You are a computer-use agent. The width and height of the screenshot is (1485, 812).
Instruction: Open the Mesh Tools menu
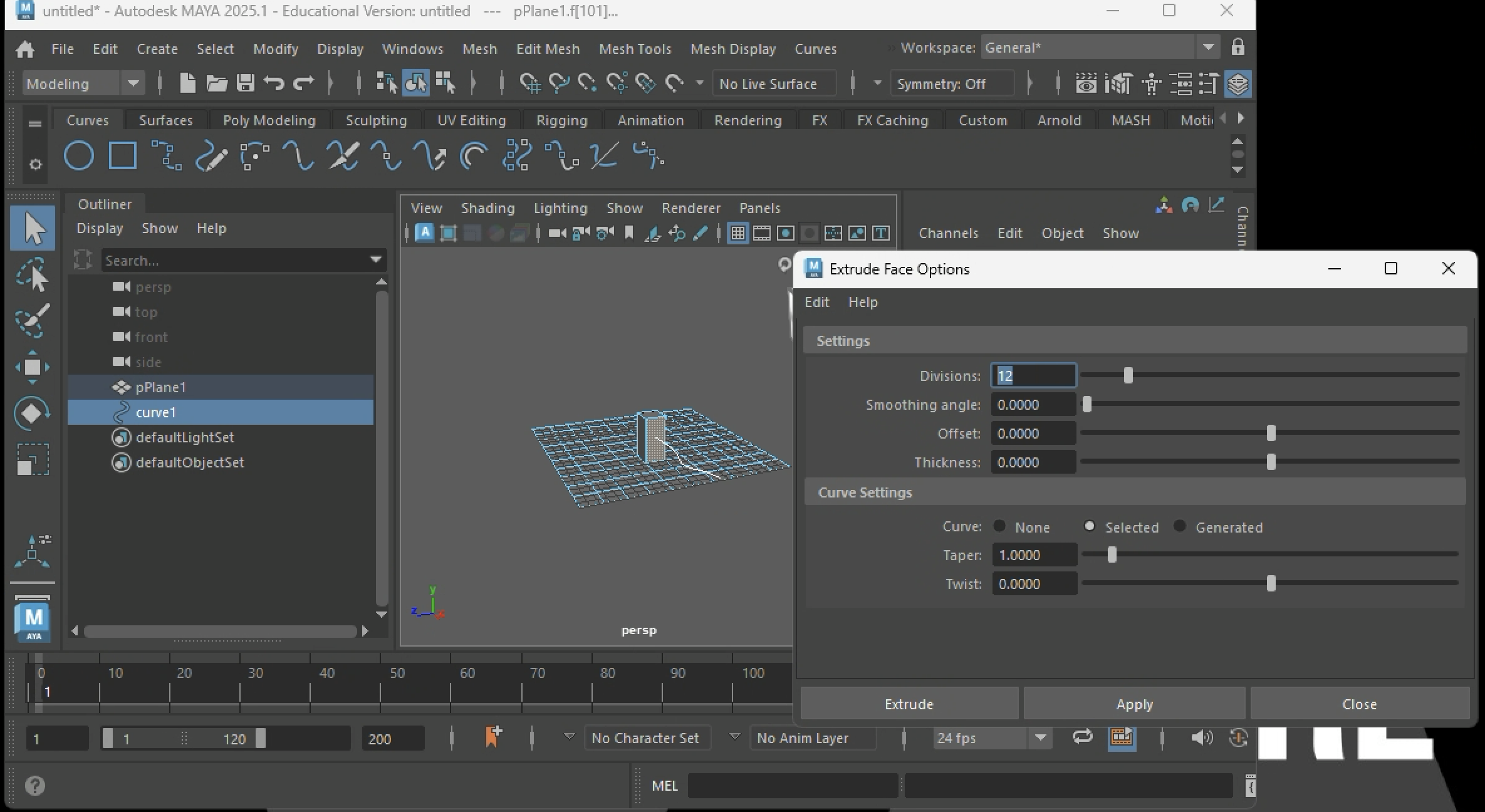tap(635, 49)
